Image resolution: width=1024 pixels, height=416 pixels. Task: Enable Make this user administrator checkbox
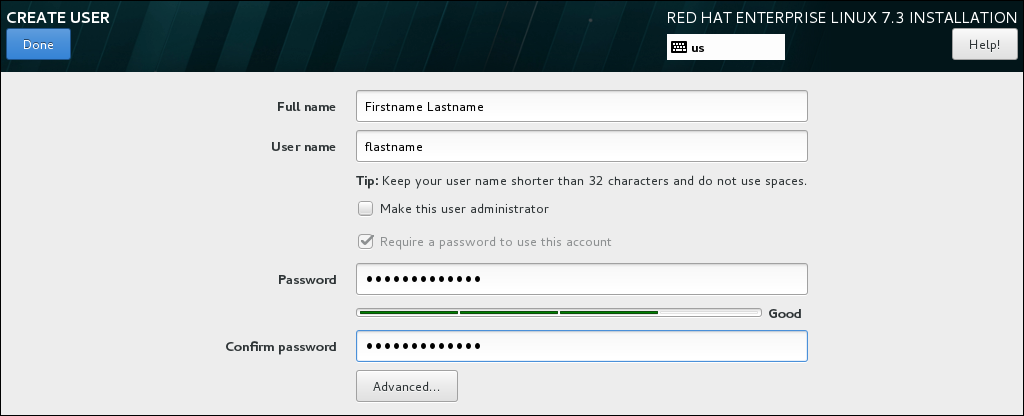pyautogui.click(x=366, y=209)
